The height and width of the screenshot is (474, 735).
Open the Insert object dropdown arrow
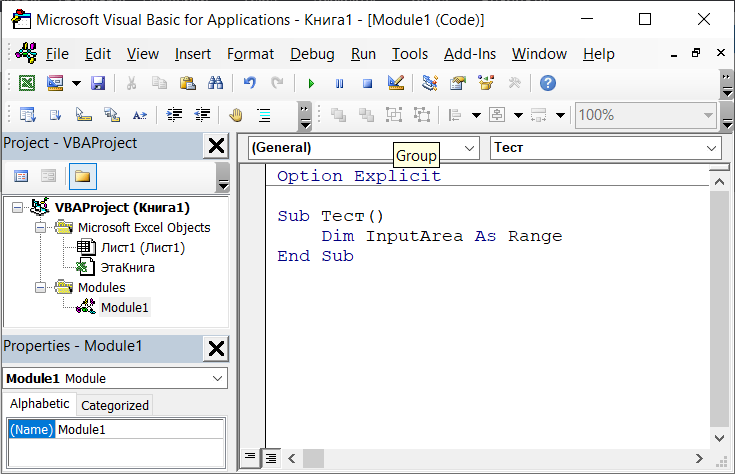coord(76,83)
